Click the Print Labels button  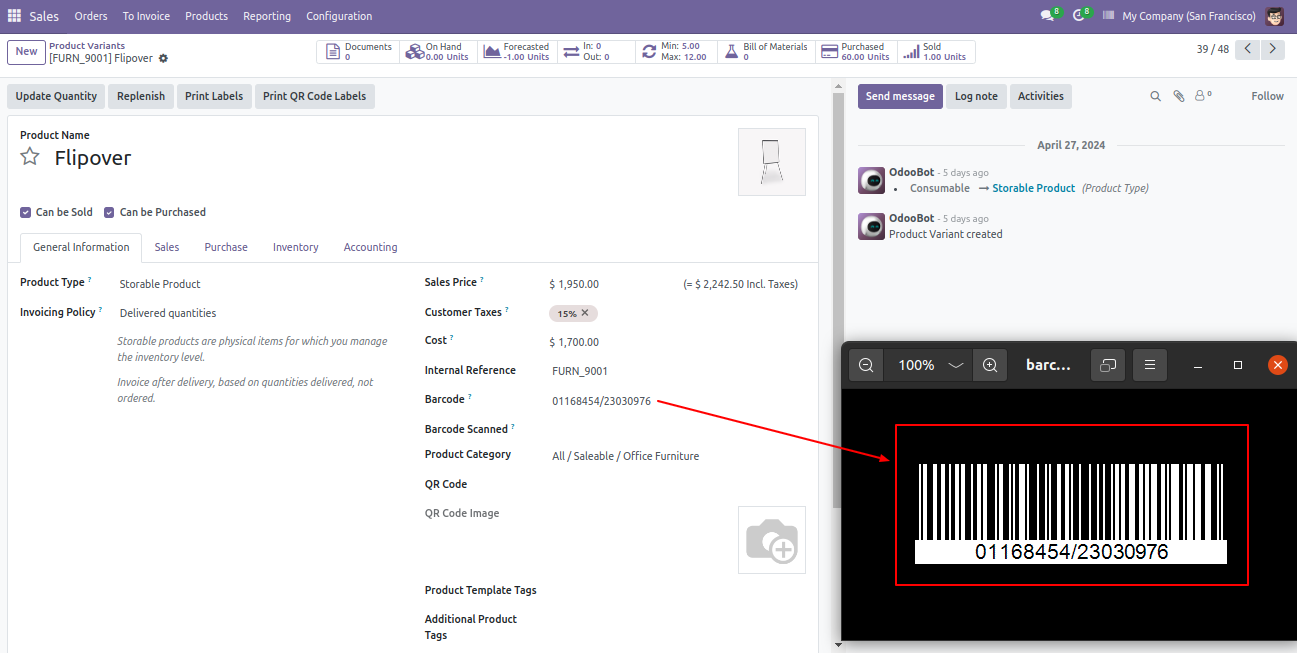[214, 96]
